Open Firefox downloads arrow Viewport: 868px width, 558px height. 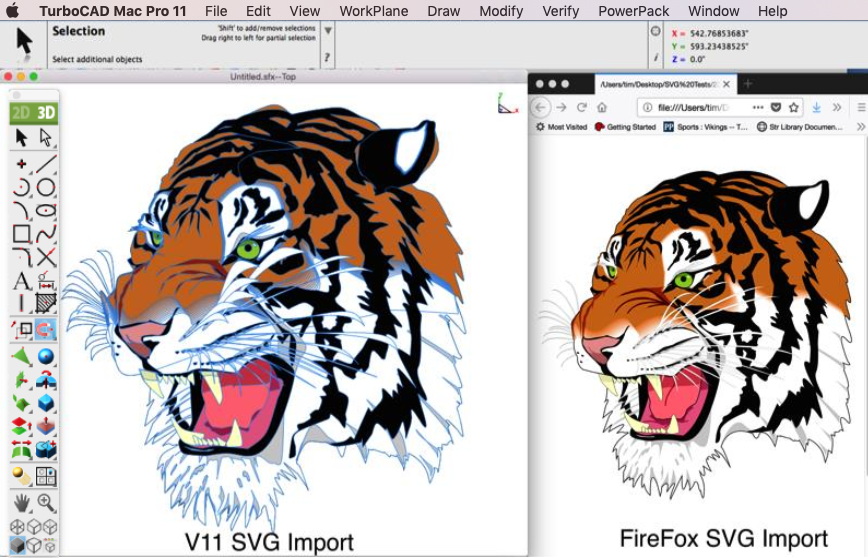click(816, 107)
